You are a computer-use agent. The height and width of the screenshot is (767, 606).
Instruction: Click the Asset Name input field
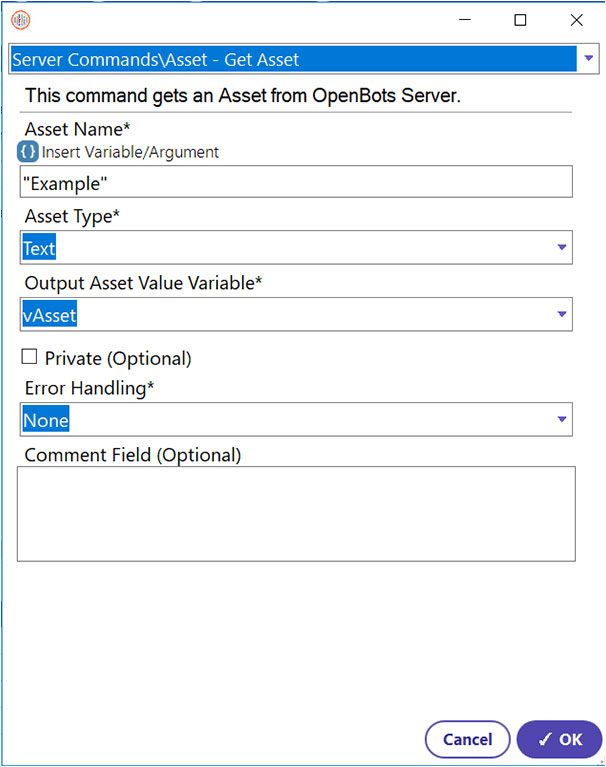click(x=296, y=182)
